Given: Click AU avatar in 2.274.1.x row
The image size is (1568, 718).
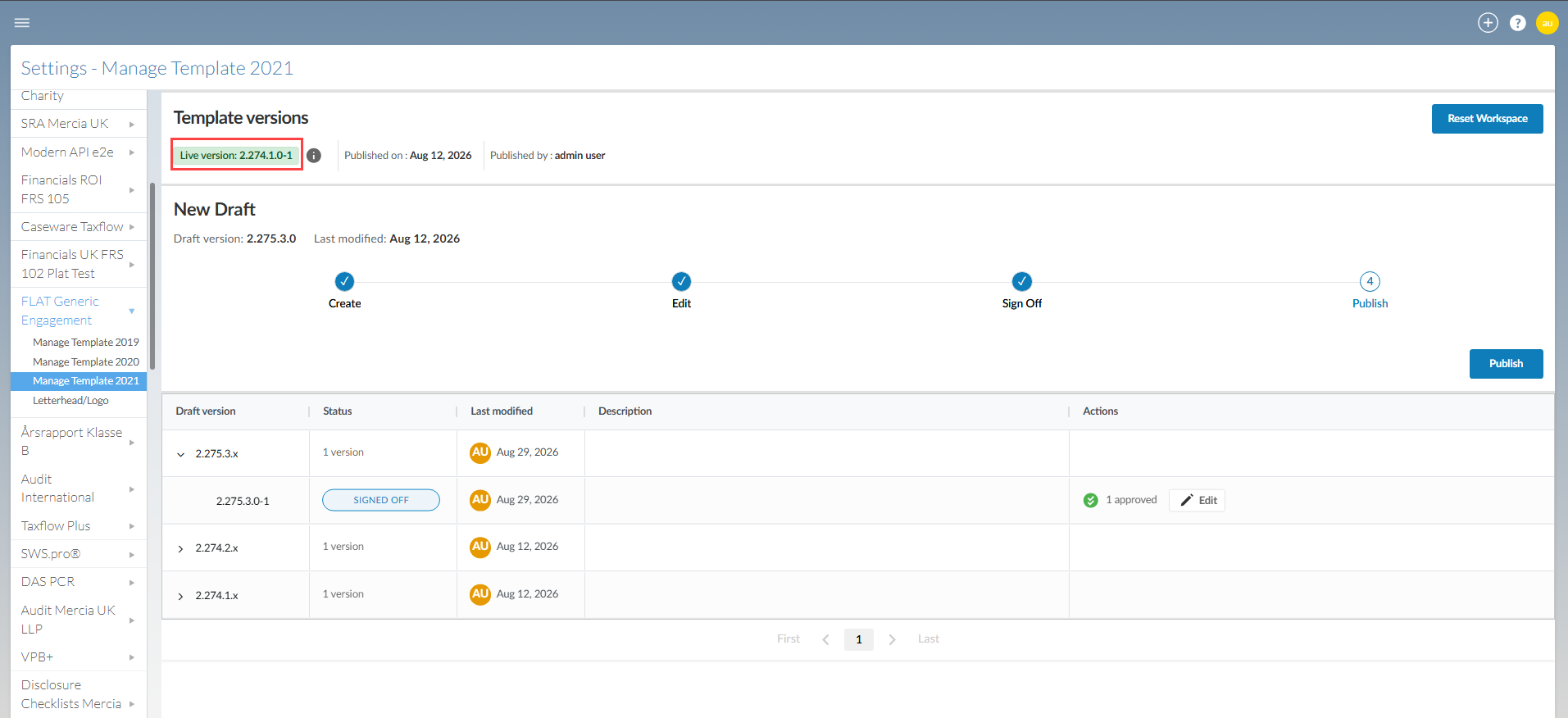Looking at the screenshot, I should coord(480,594).
